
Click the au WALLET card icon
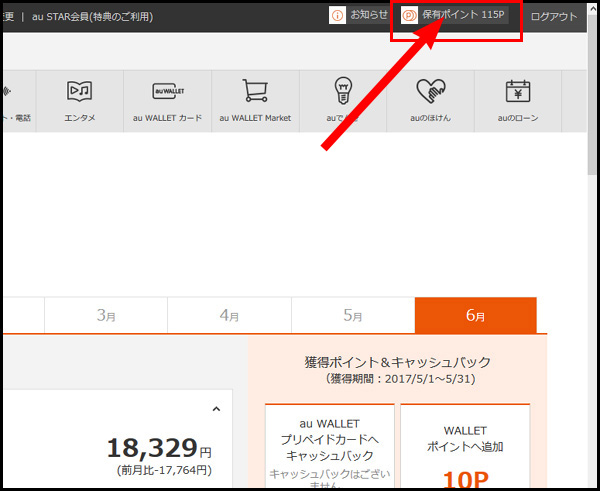click(x=168, y=91)
